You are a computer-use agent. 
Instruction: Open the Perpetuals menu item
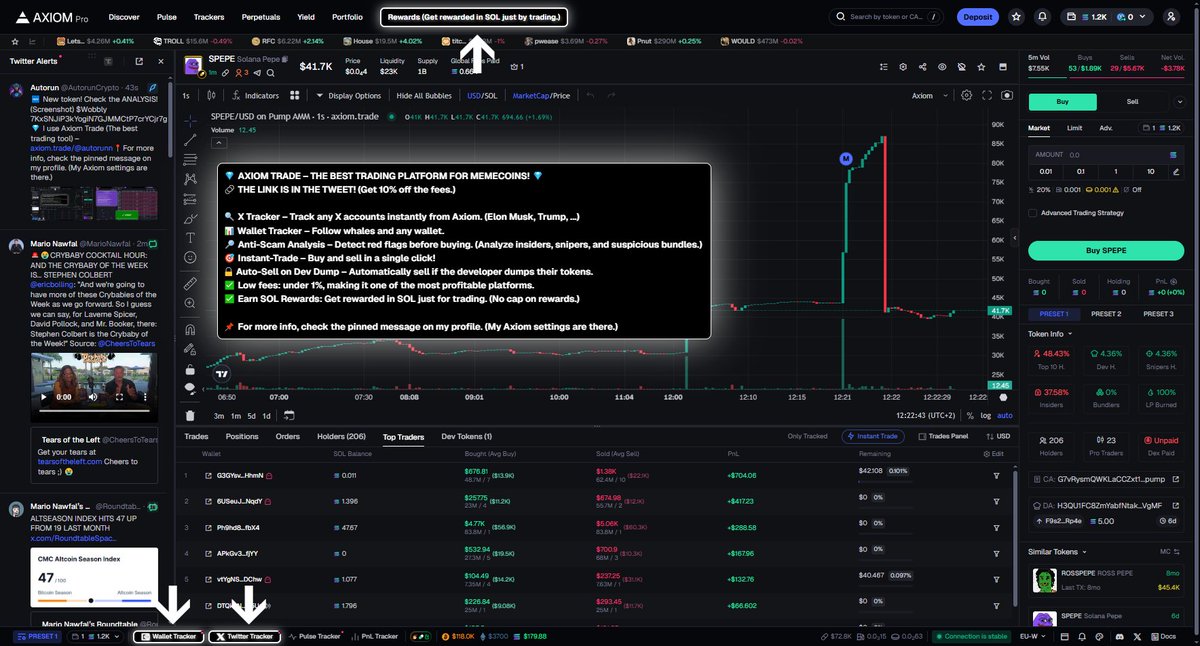[x=260, y=17]
